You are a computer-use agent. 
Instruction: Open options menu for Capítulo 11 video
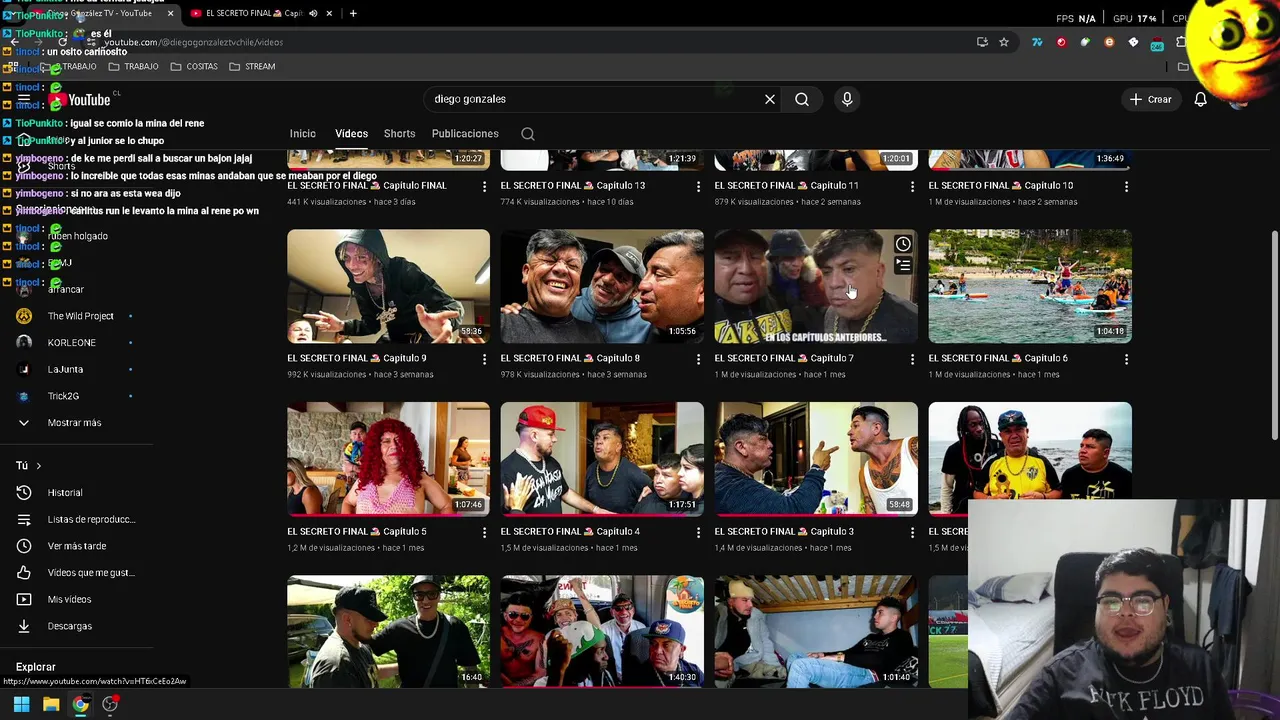[x=912, y=186]
